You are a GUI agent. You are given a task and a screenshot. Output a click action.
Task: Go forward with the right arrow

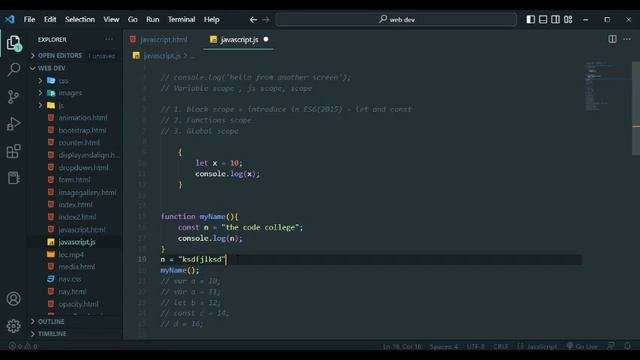coord(266,20)
